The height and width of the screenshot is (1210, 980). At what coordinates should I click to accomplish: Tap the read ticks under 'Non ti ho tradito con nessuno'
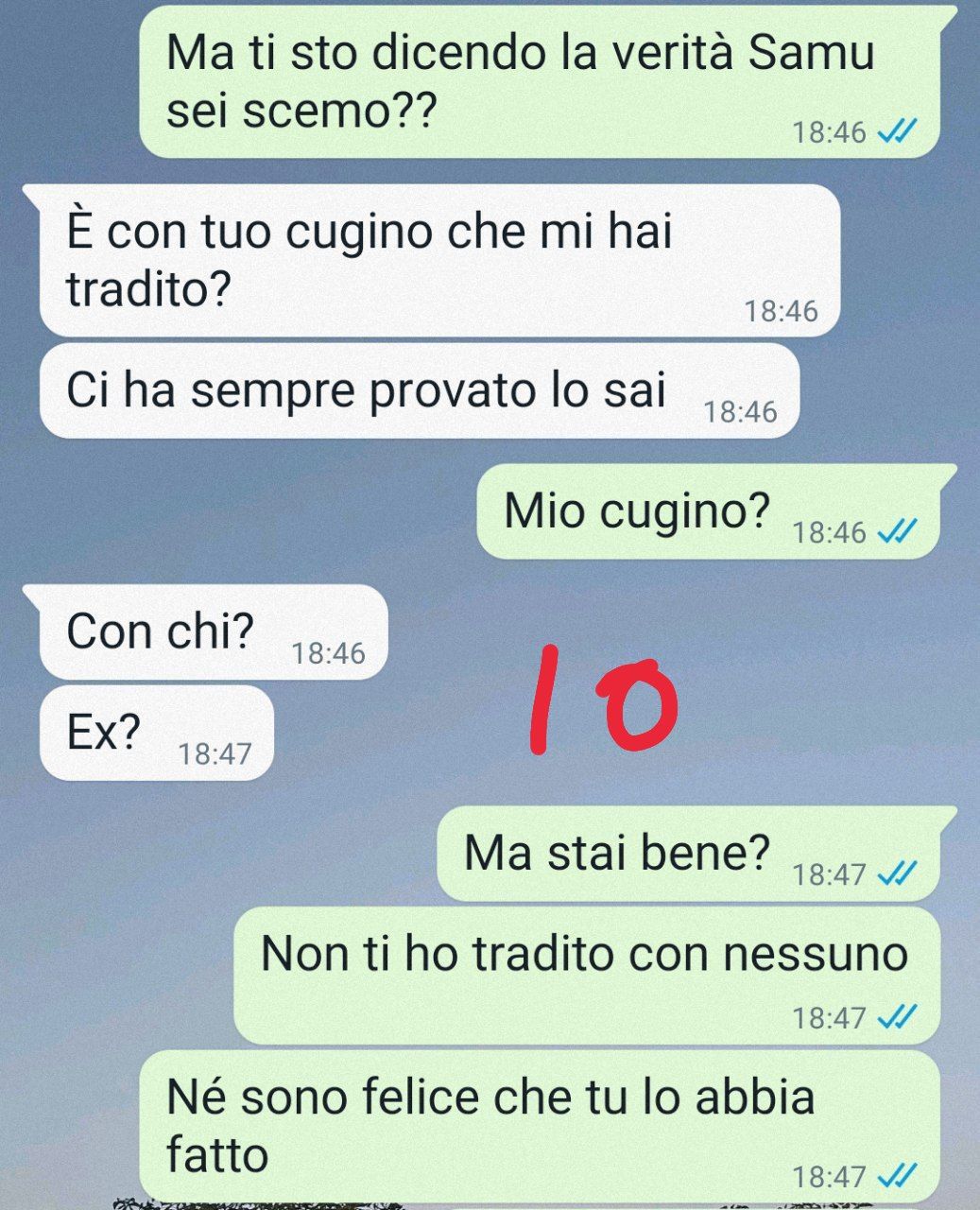click(897, 1017)
